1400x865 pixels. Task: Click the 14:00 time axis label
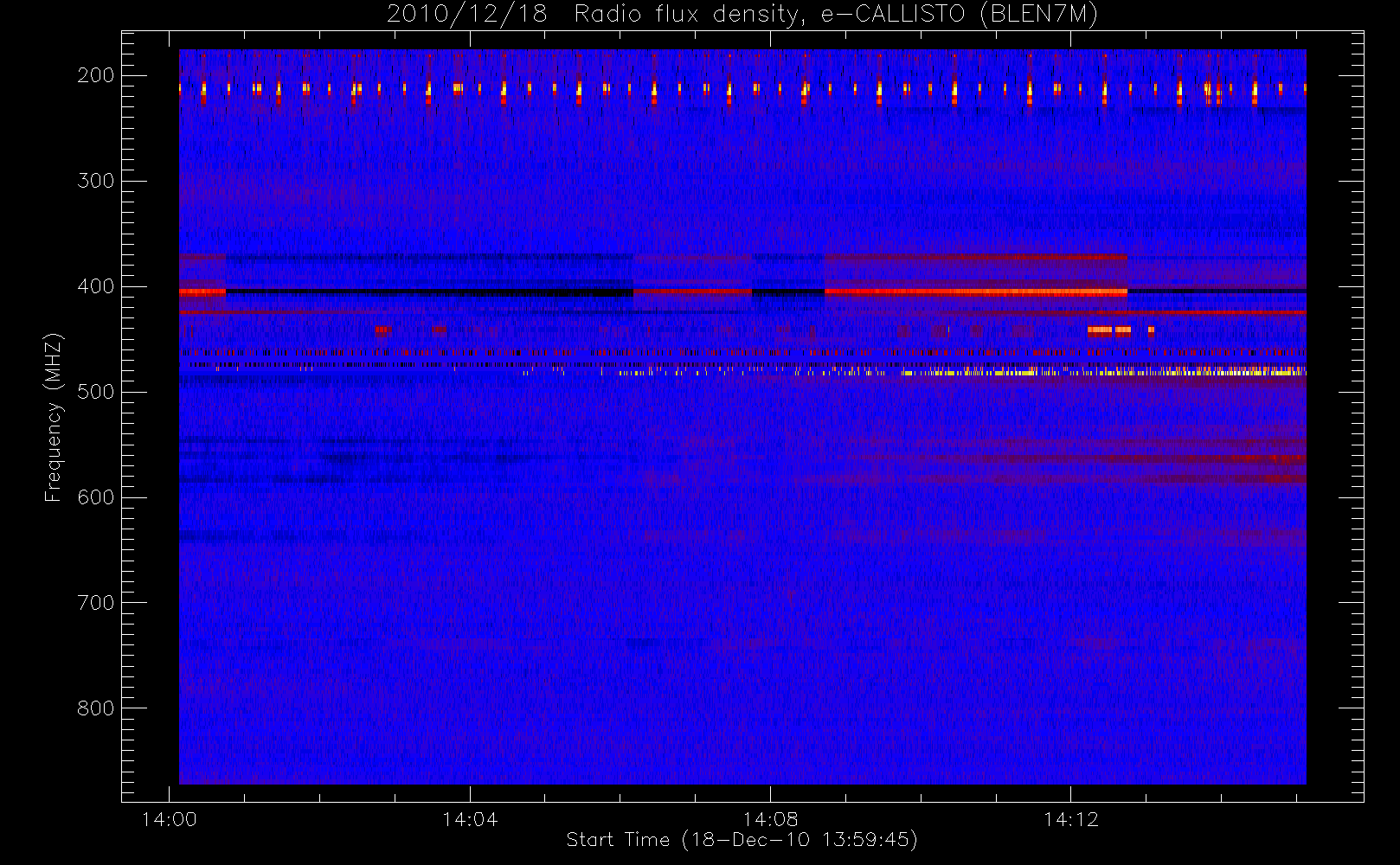(170, 819)
